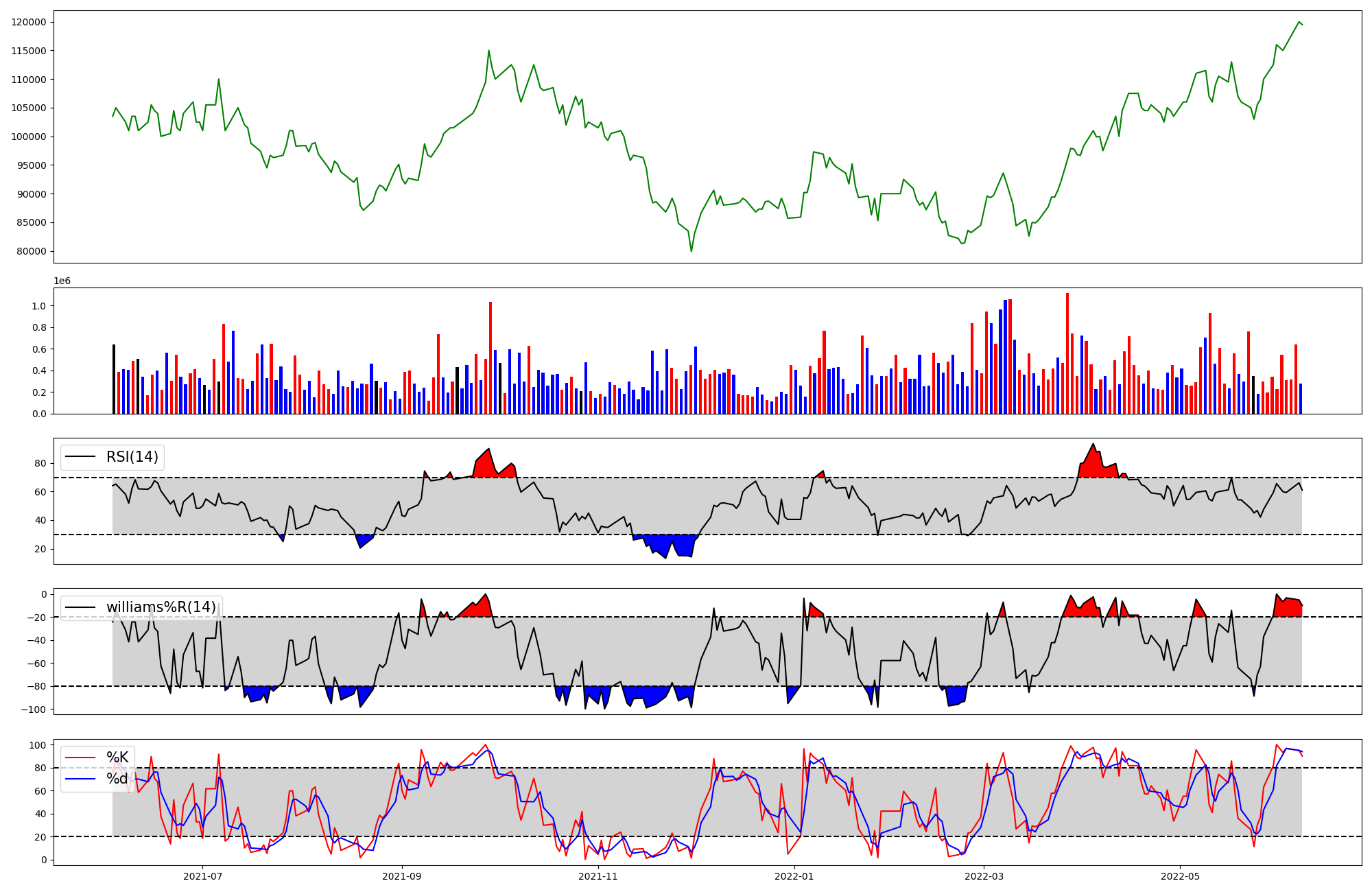Image resolution: width=1372 pixels, height=892 pixels.
Task: Click the 2021-07 x-axis tick label
Action: coord(202,876)
